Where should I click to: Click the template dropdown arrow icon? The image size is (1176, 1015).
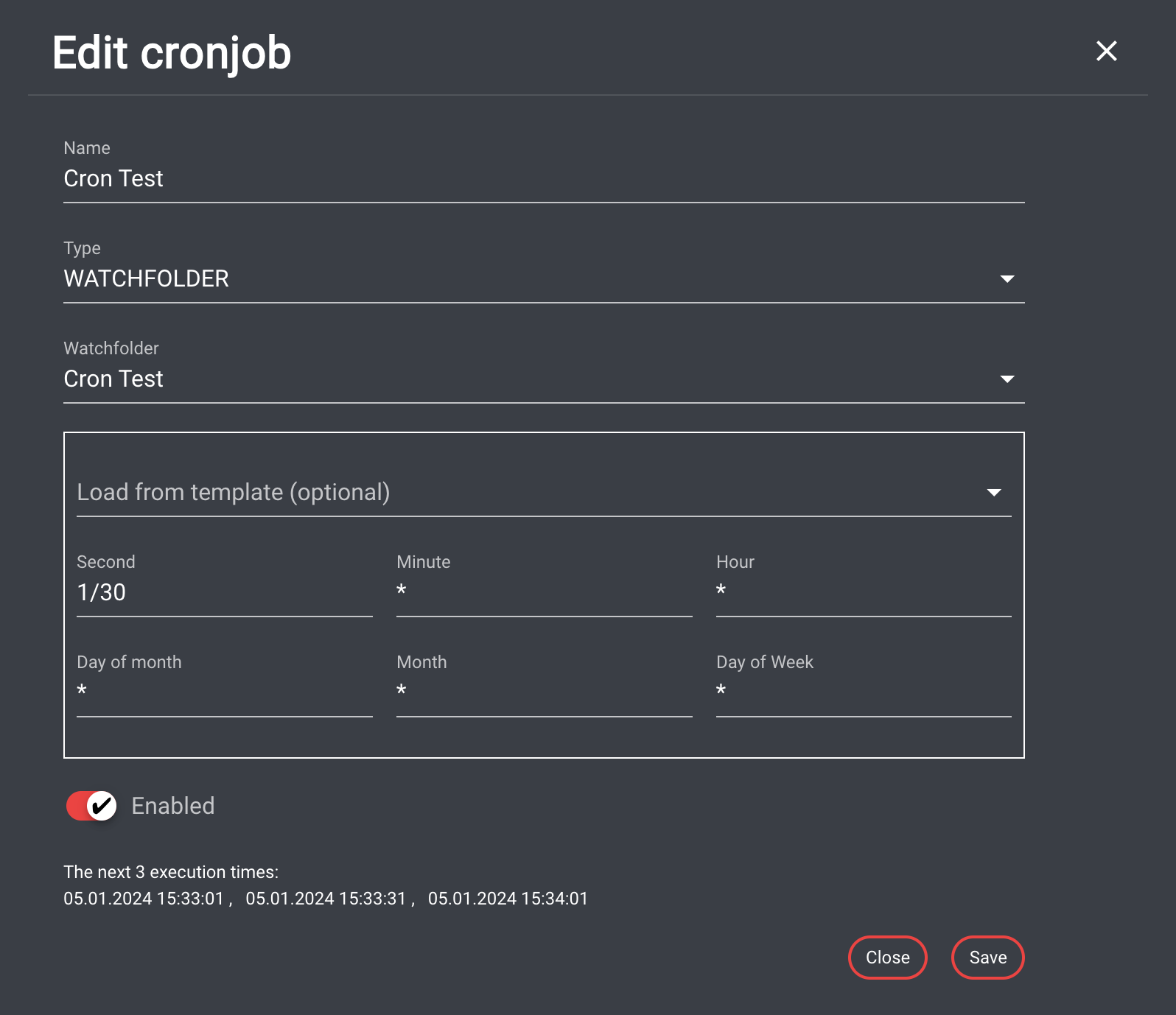tap(993, 493)
